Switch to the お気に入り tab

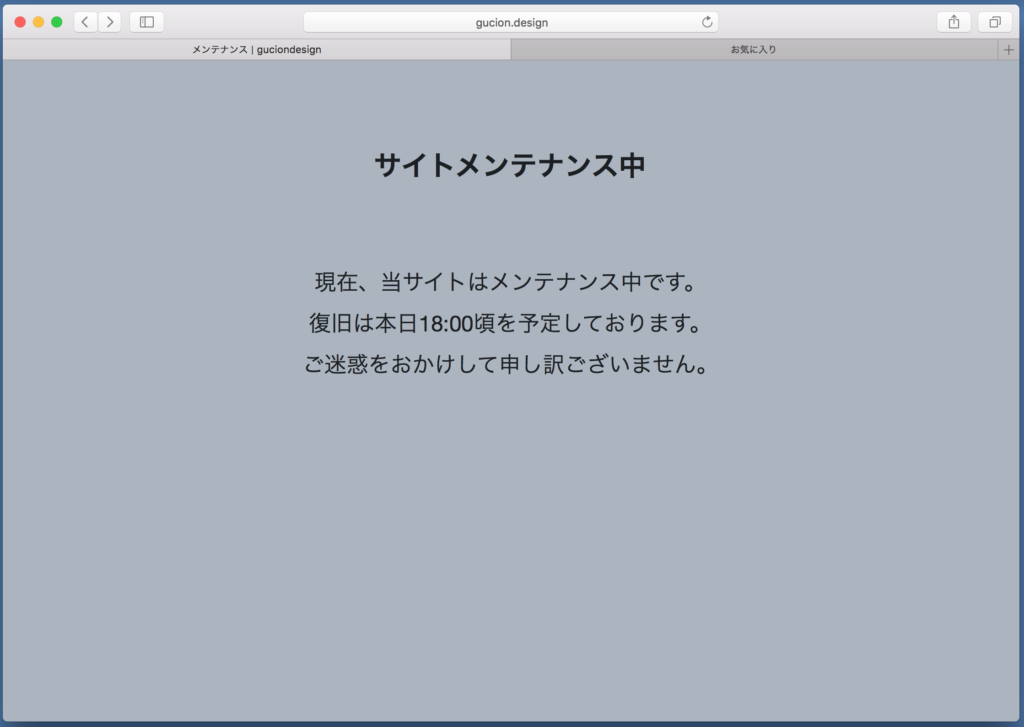pyautogui.click(x=753, y=50)
